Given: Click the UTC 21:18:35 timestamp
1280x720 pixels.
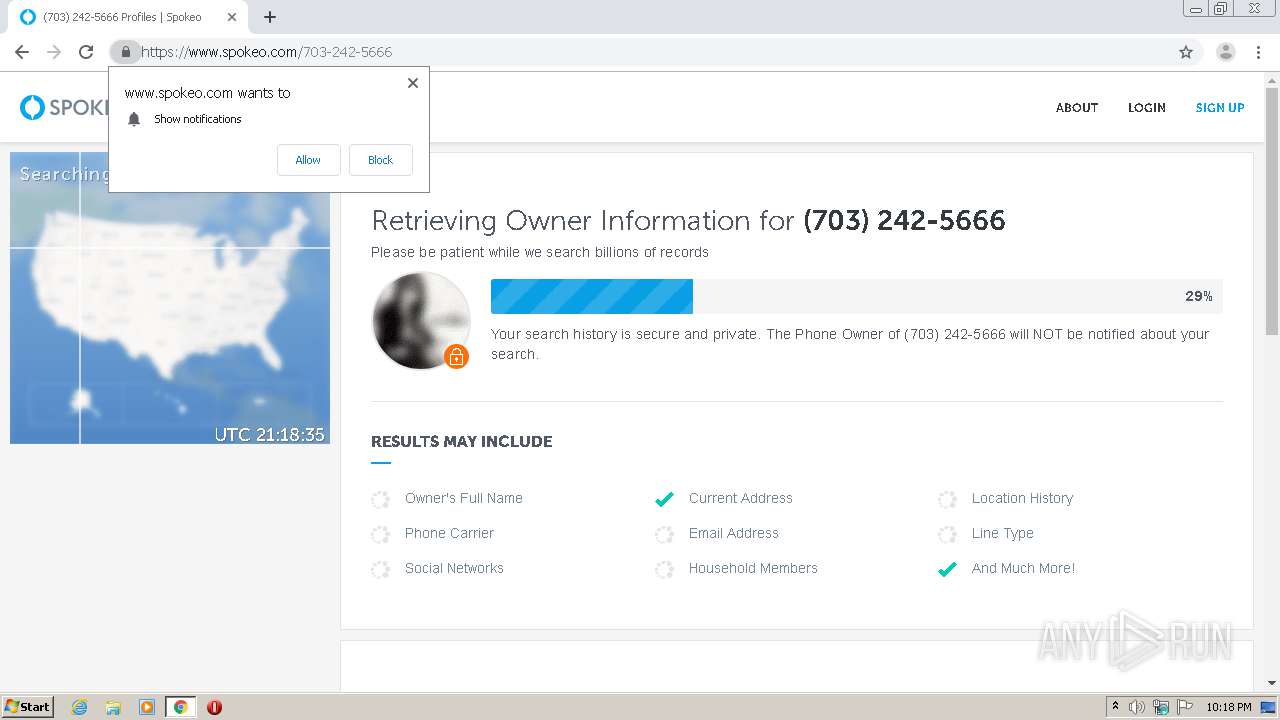Looking at the screenshot, I should 270,434.
